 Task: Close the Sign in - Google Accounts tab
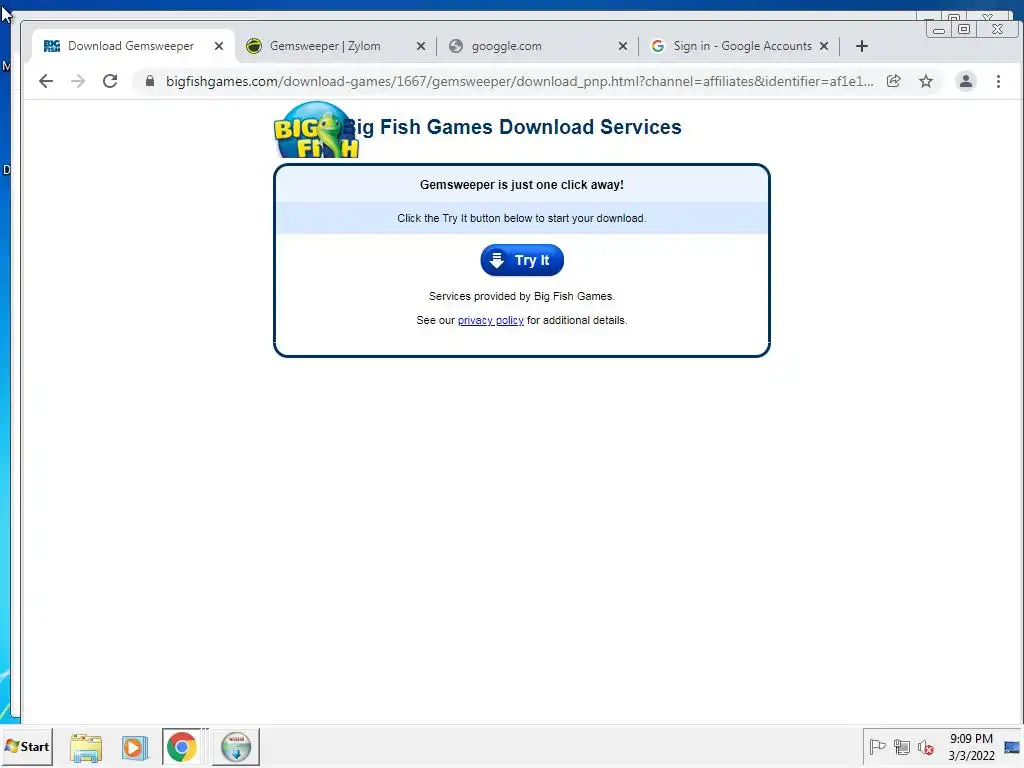point(824,46)
